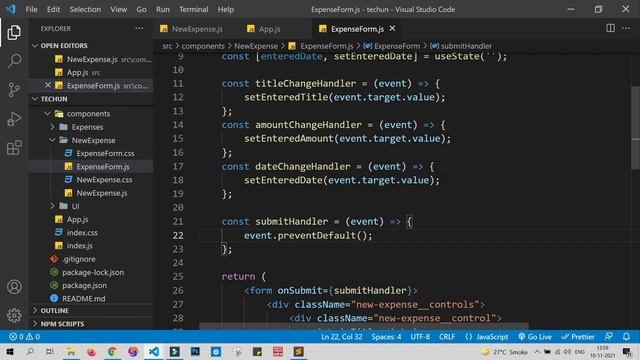Viewport: 640px width, 360px height.
Task: Open Windows Start menu
Action: point(9,352)
